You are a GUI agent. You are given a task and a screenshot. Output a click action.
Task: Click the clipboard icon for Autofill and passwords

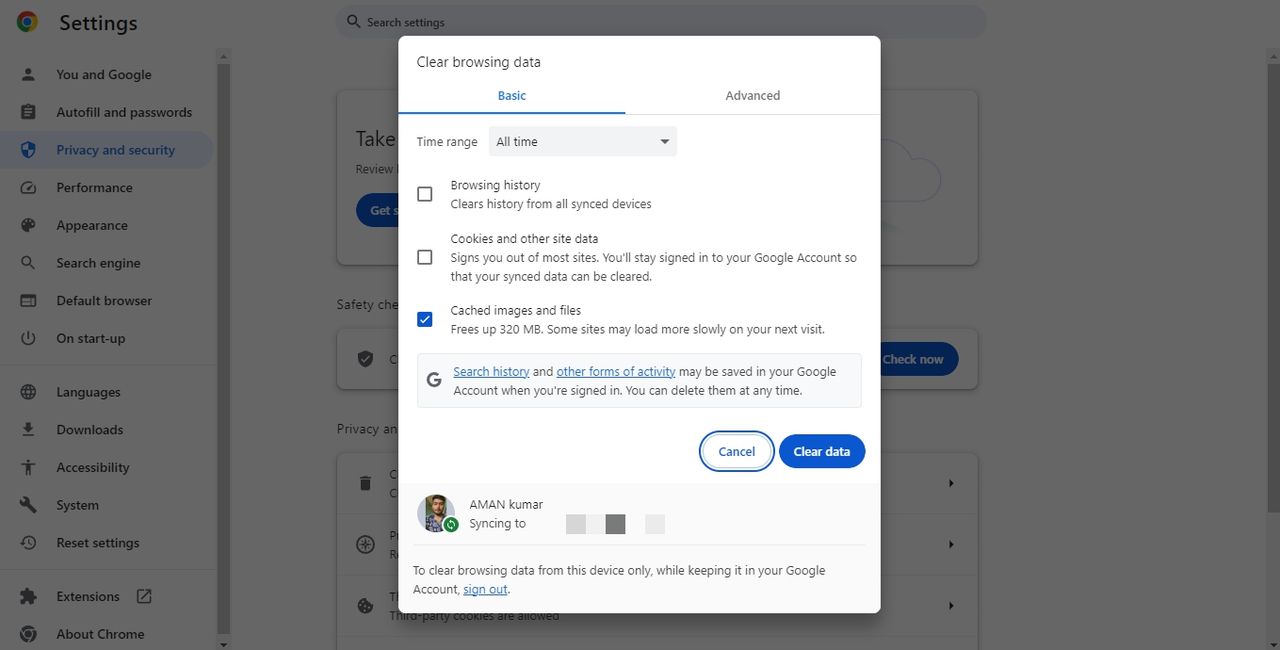(x=28, y=112)
